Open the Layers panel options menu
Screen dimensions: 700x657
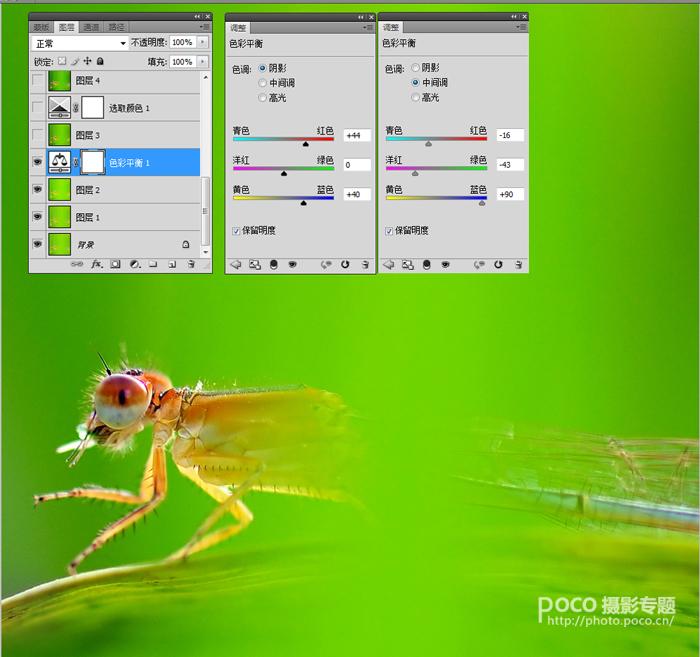[x=204, y=27]
